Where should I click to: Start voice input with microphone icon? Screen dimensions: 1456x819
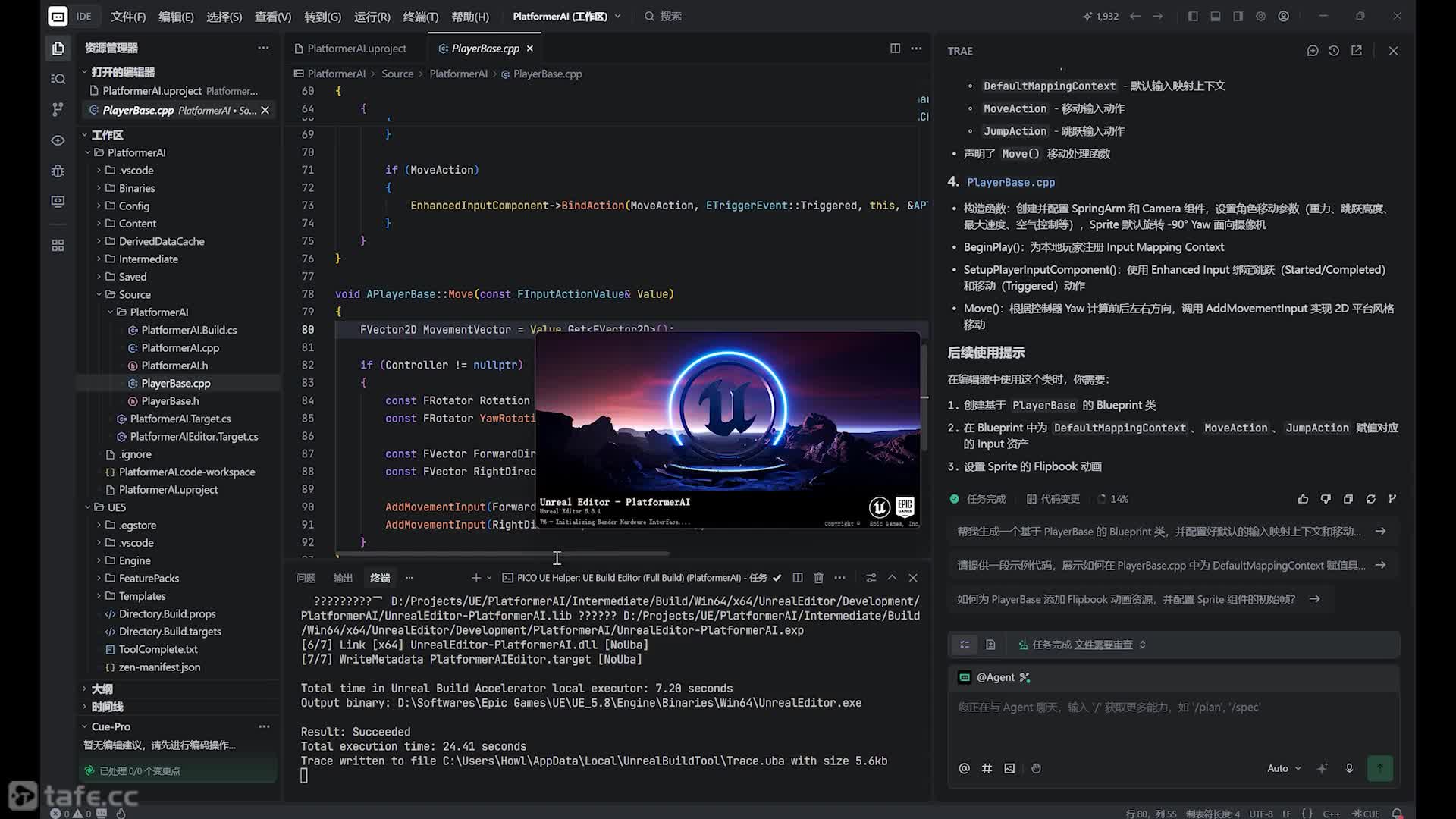coord(1349,768)
